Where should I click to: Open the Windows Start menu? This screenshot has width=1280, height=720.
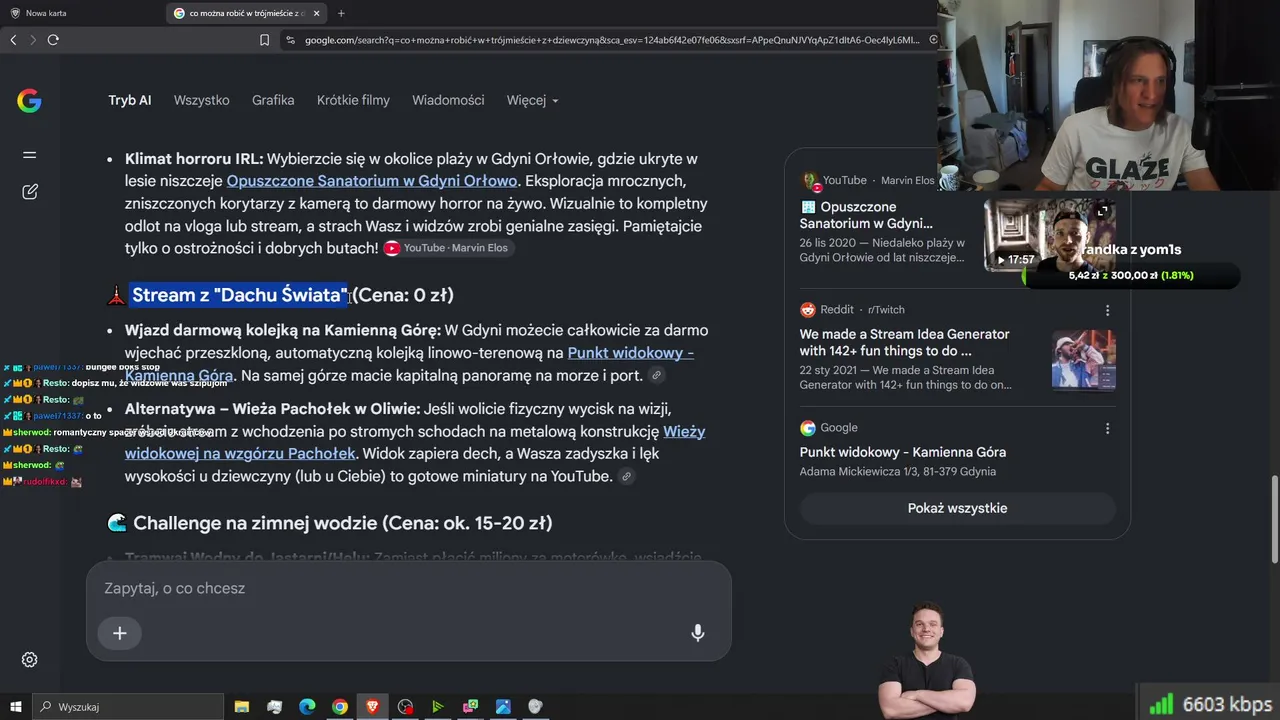pyautogui.click(x=16, y=707)
